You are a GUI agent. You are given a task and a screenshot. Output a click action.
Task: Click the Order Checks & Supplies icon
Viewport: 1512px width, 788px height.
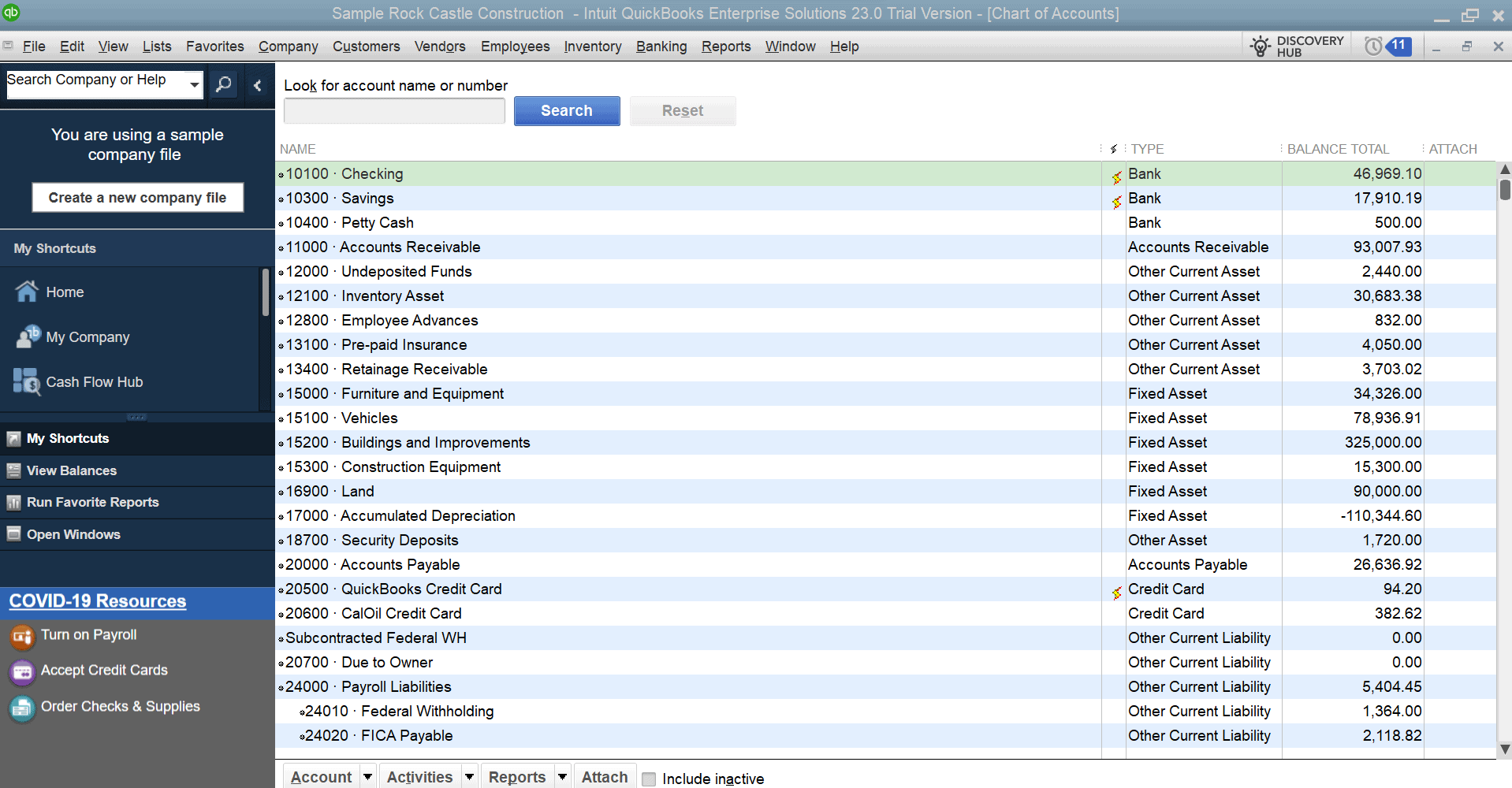[x=22, y=708]
